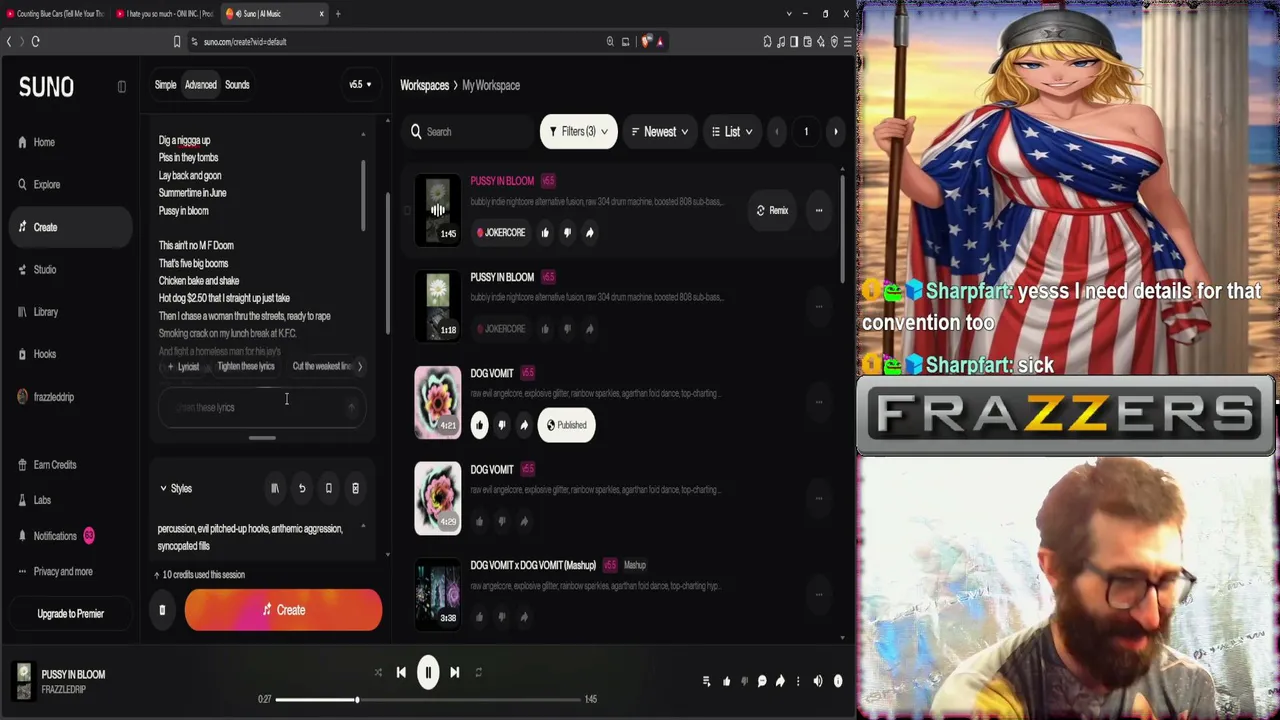Toggle repeat in the player bar
Viewport: 1280px width, 720px height.
click(479, 672)
